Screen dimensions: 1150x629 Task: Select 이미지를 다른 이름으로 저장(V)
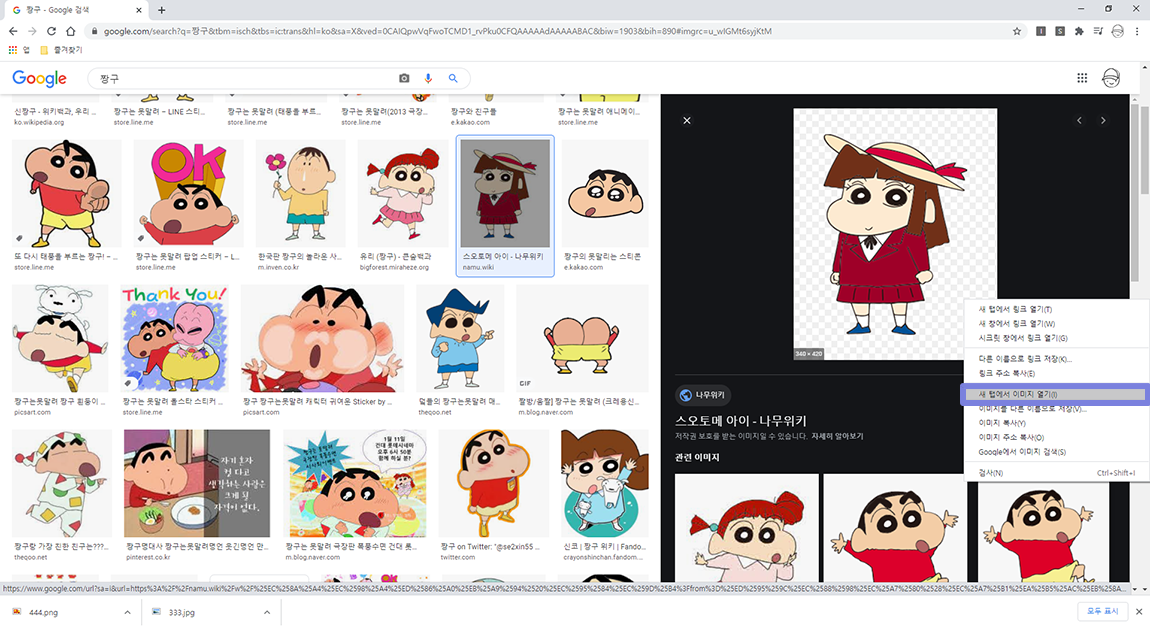point(1055,409)
